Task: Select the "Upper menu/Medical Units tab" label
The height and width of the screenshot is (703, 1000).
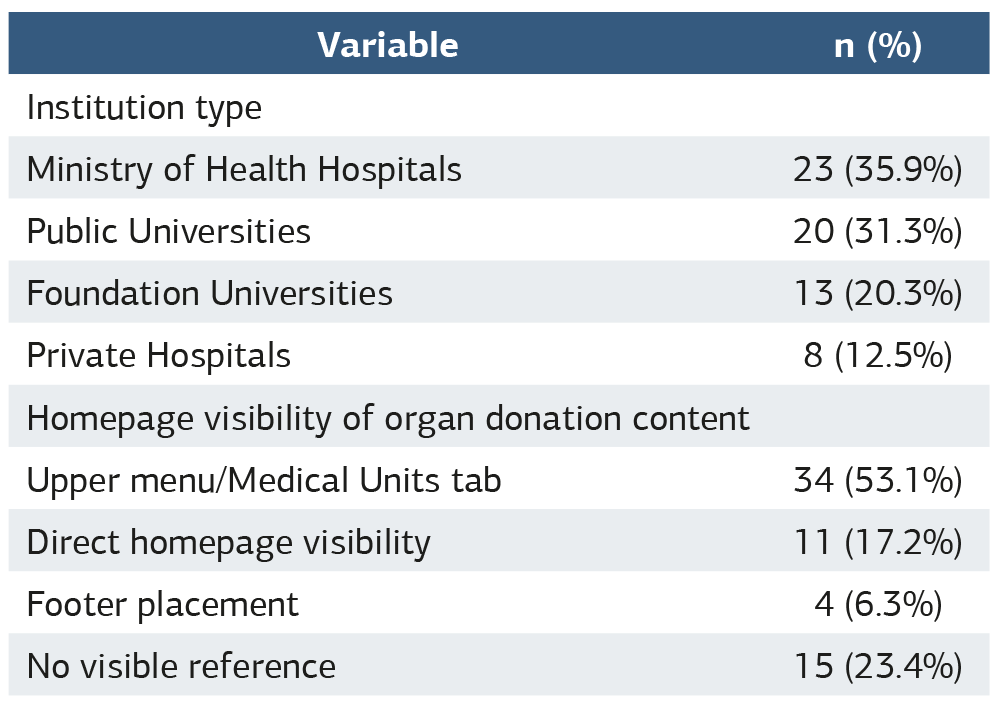Action: [x=264, y=481]
